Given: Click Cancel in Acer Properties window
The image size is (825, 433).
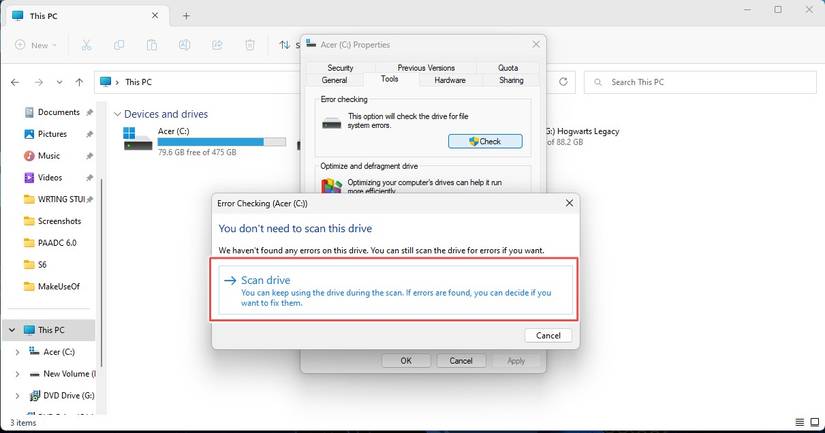Looking at the screenshot, I should tap(461, 361).
